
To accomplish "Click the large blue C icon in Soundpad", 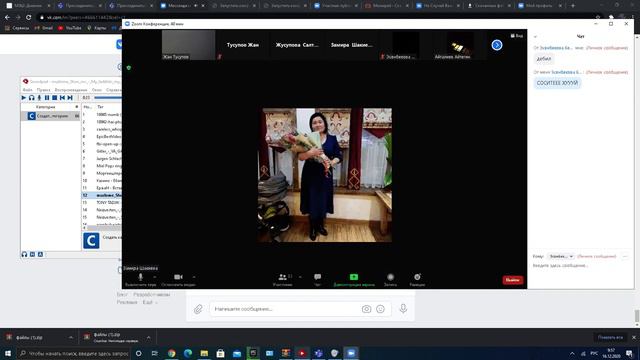I will point(91,241).
